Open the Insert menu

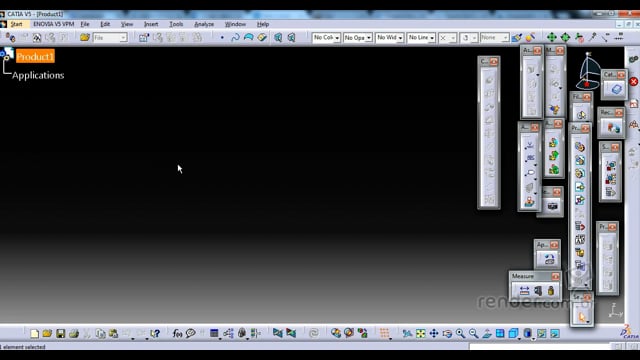tap(151, 24)
